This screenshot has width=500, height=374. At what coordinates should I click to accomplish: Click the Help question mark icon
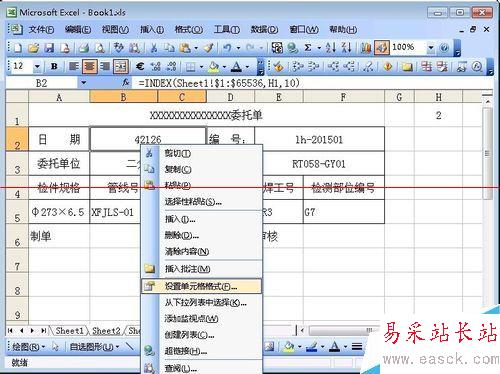(x=444, y=48)
